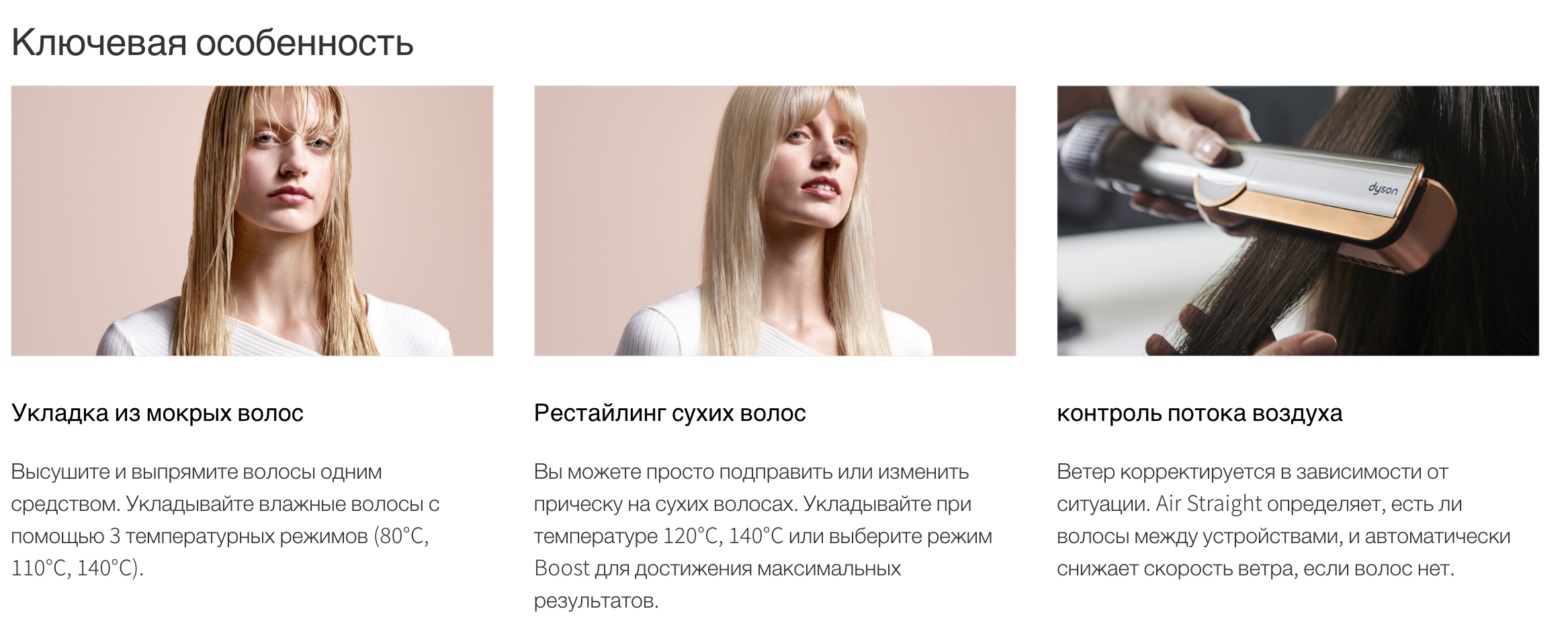This screenshot has width=1568, height=619.
Task: Click the word 'результатов.' in second description
Action: [596, 600]
